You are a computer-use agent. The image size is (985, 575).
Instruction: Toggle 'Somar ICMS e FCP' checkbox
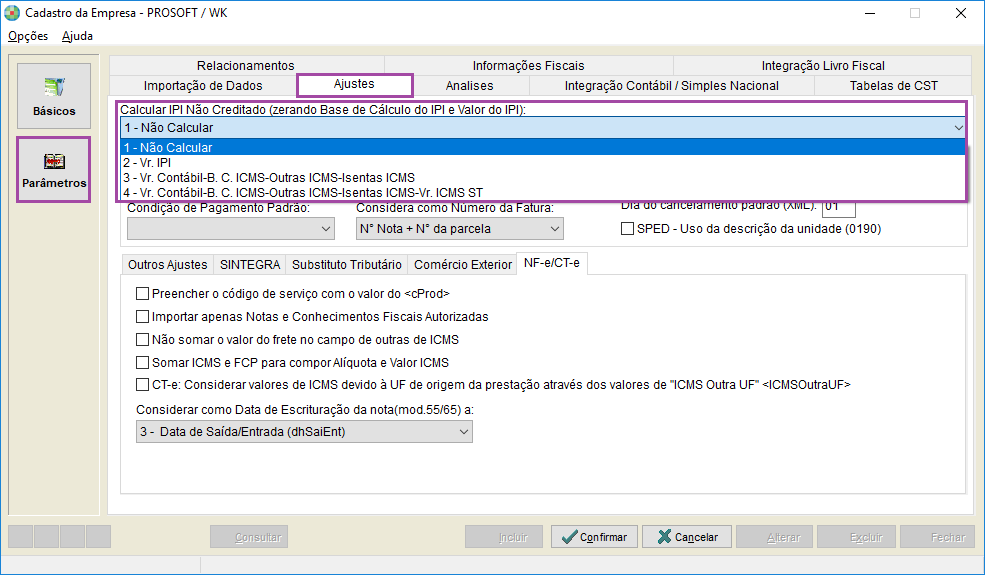coord(142,362)
